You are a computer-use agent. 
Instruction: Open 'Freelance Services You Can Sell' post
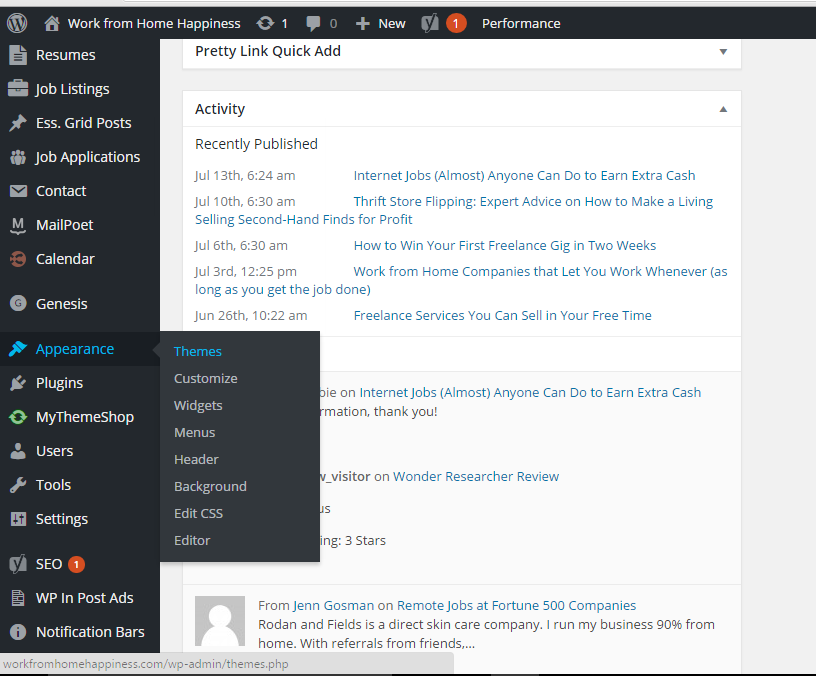tap(502, 315)
